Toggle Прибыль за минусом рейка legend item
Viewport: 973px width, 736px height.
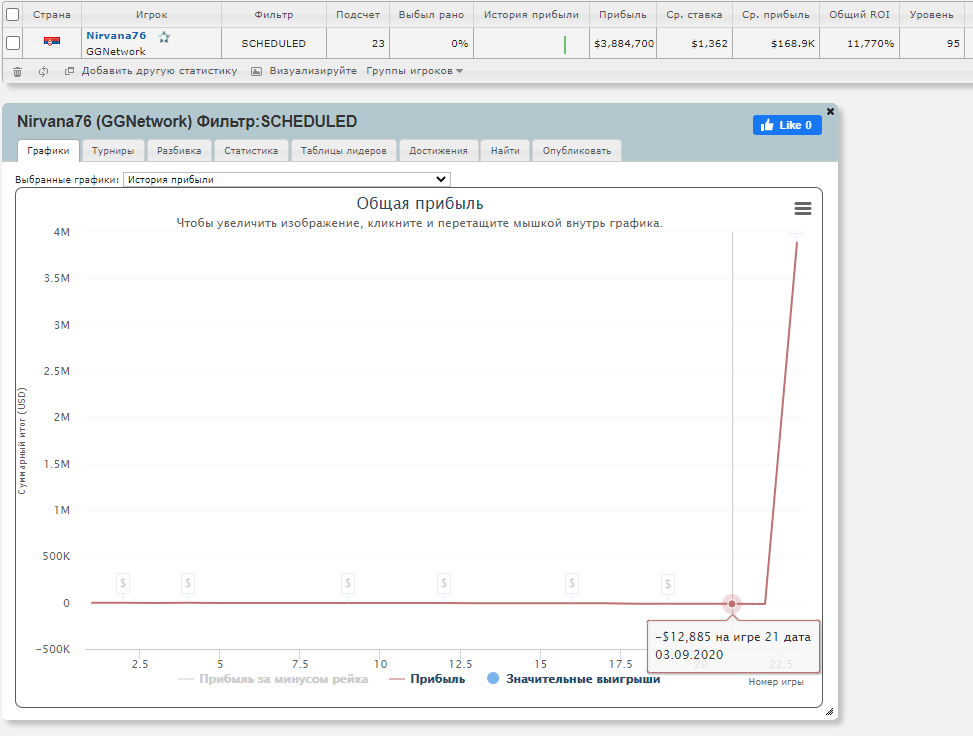[273, 679]
